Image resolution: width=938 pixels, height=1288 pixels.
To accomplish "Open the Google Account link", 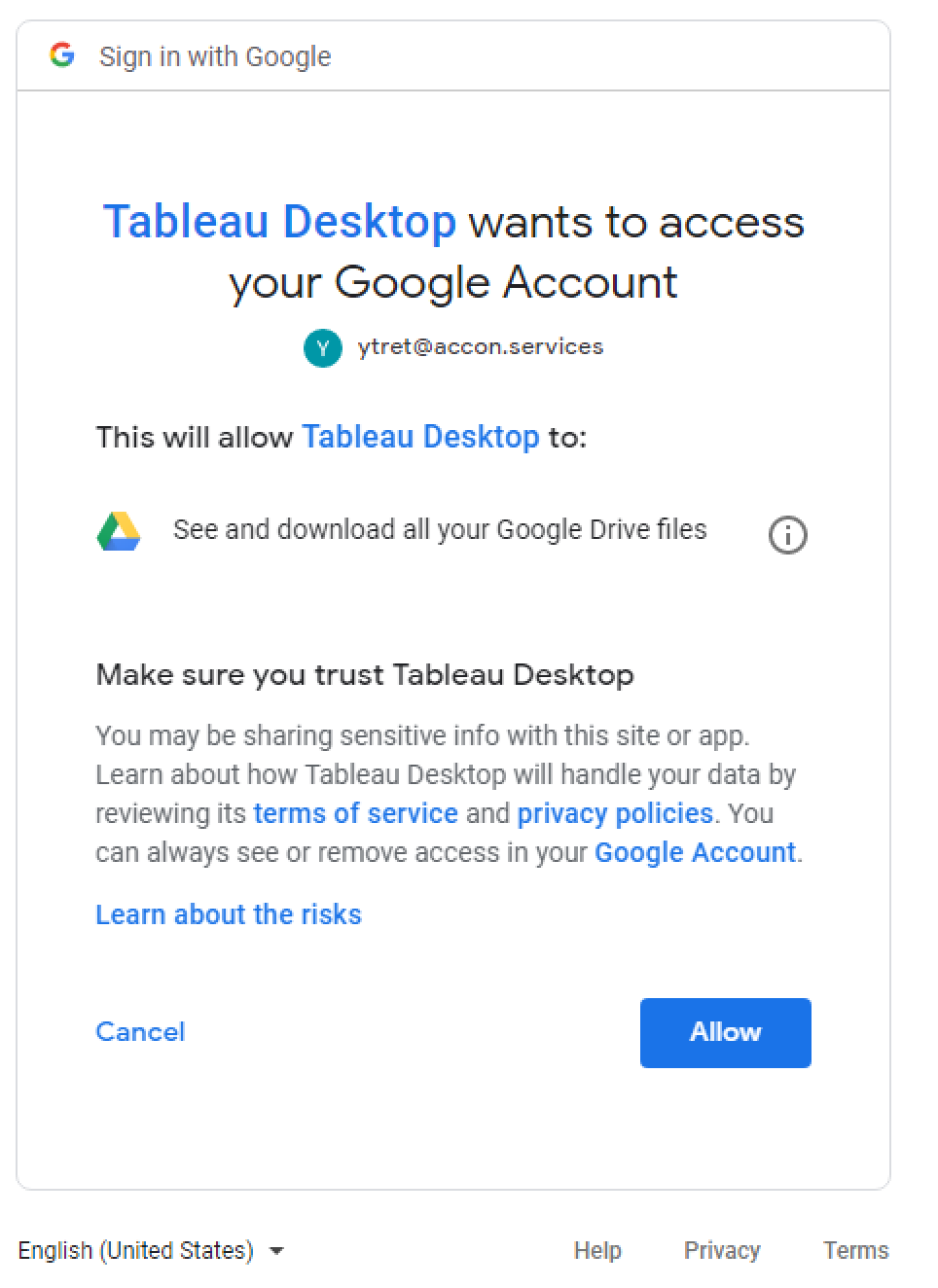I will coord(695,852).
